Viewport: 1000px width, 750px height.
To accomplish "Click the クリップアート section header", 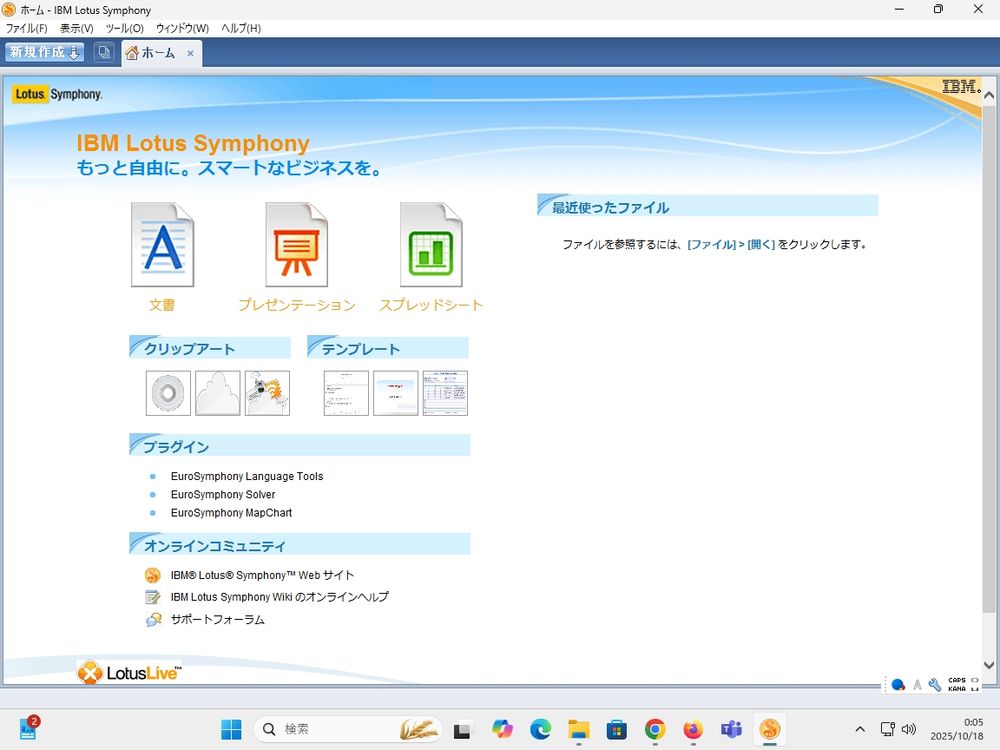I will pyautogui.click(x=210, y=348).
